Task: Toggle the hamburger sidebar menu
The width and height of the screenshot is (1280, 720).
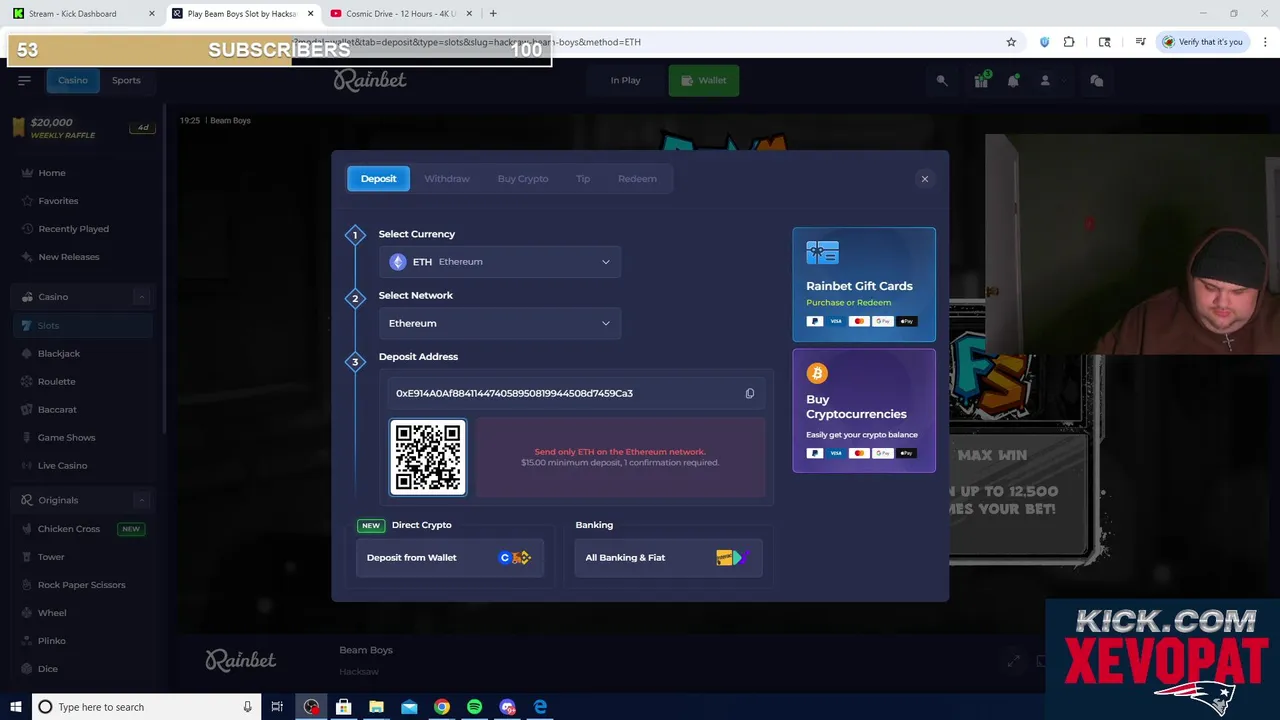Action: click(24, 81)
